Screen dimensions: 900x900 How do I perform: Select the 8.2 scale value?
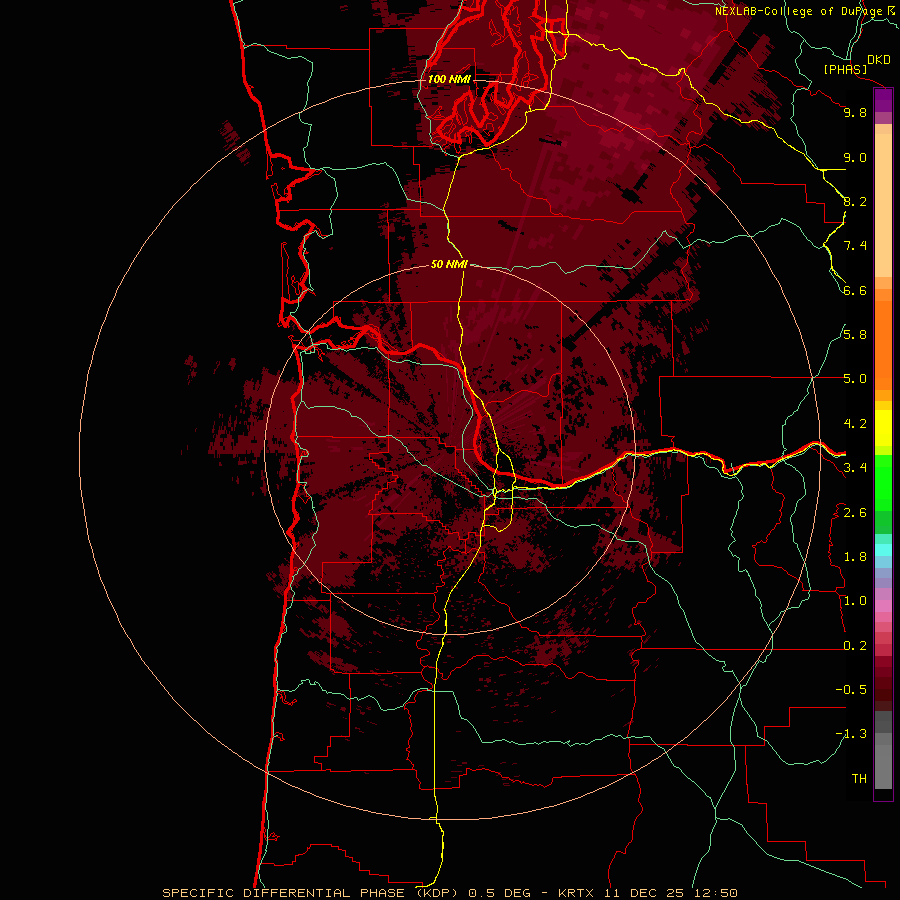coord(855,201)
